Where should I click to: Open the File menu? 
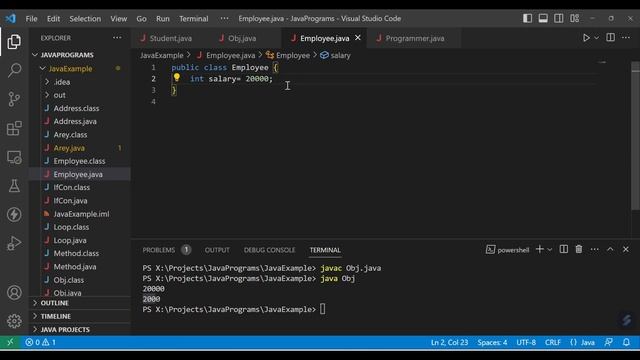(x=31, y=18)
